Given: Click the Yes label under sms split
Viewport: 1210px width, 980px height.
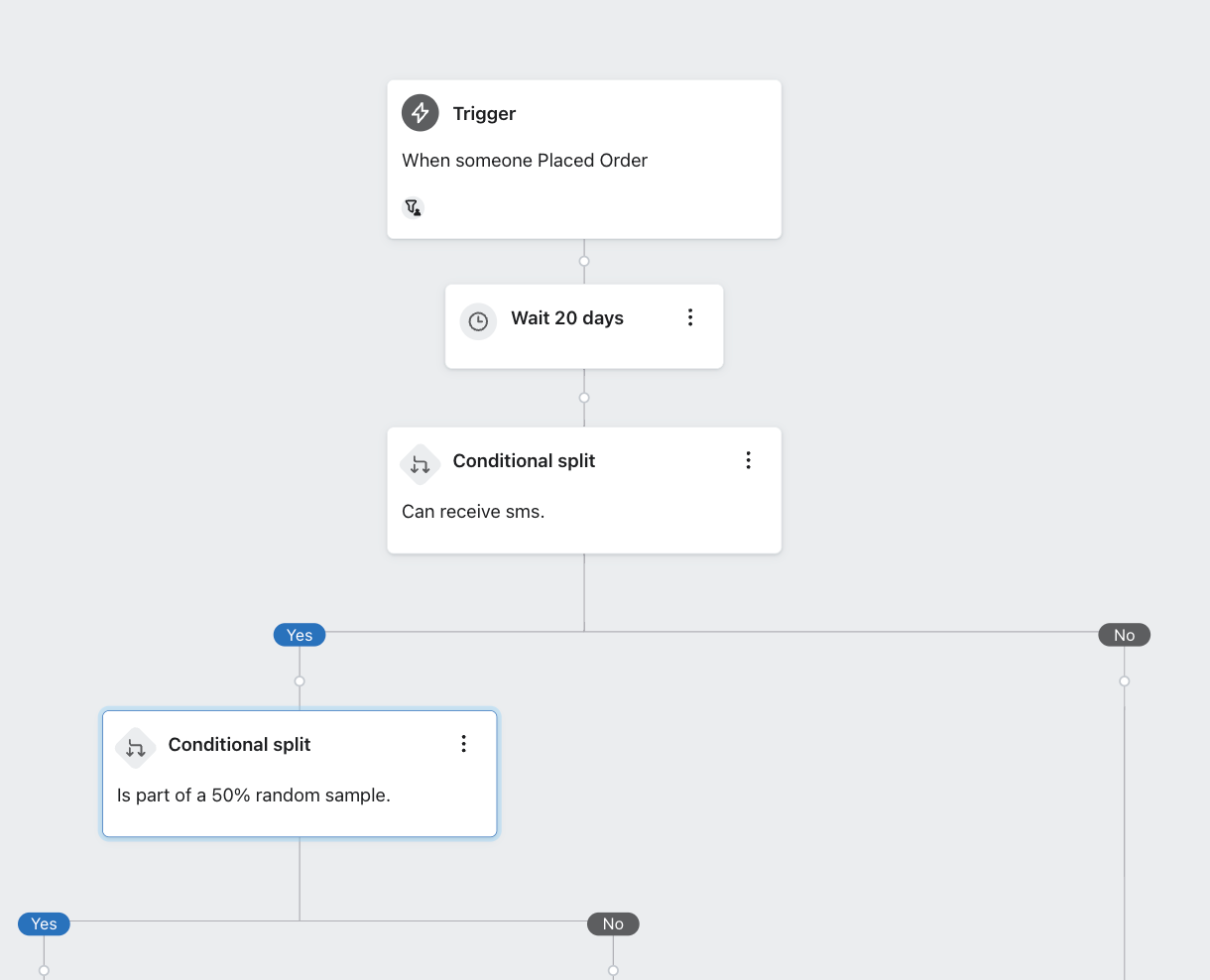Looking at the screenshot, I should 300,635.
